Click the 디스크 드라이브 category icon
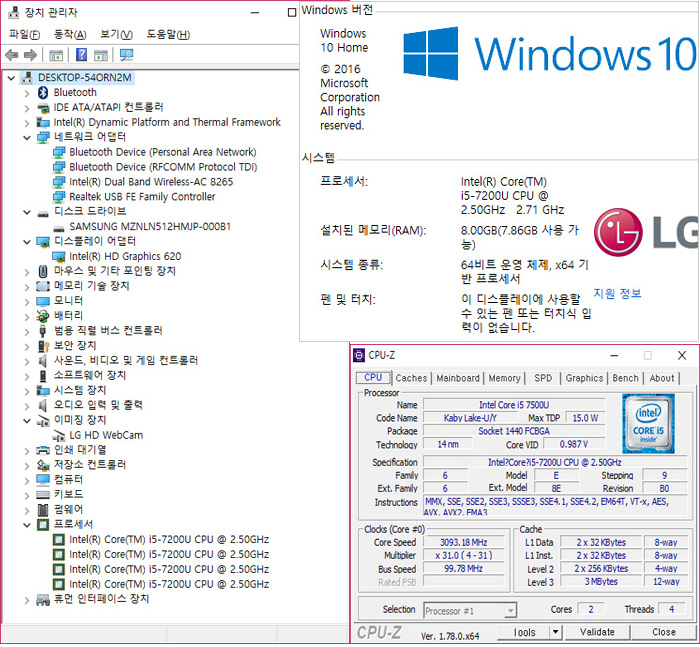The width and height of the screenshot is (700, 647). [x=43, y=213]
